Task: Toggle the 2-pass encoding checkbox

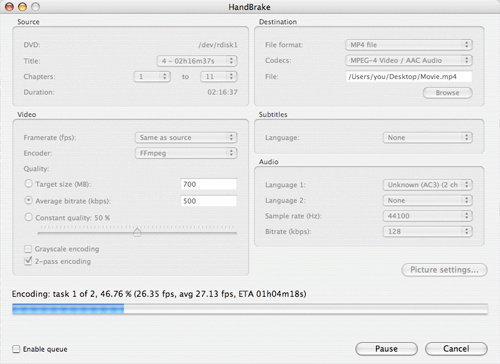Action: click(x=28, y=261)
